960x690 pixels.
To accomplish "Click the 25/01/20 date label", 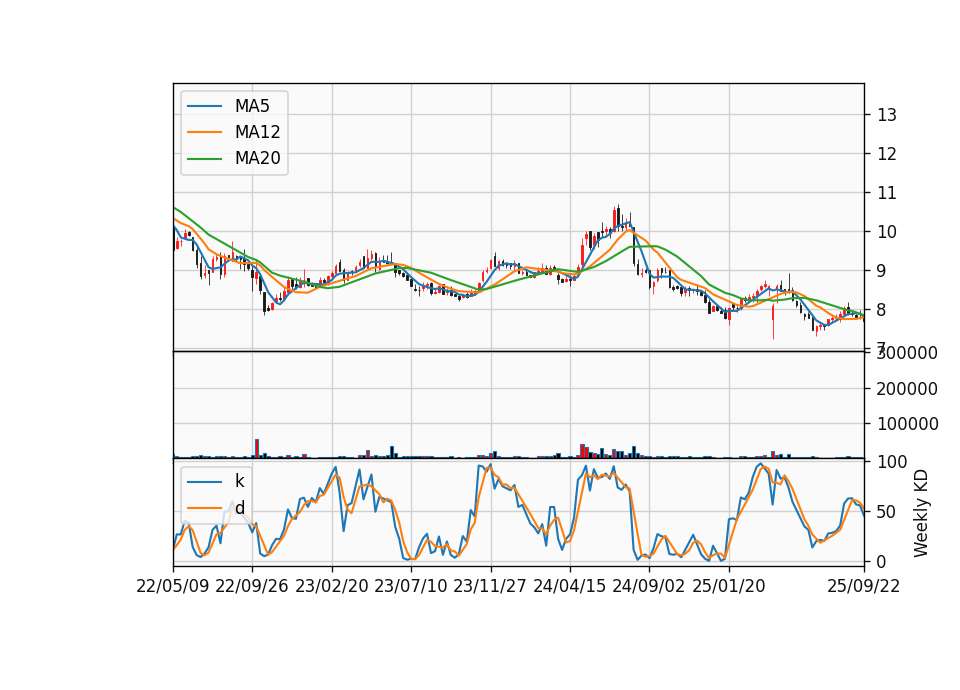I will 729,586.
